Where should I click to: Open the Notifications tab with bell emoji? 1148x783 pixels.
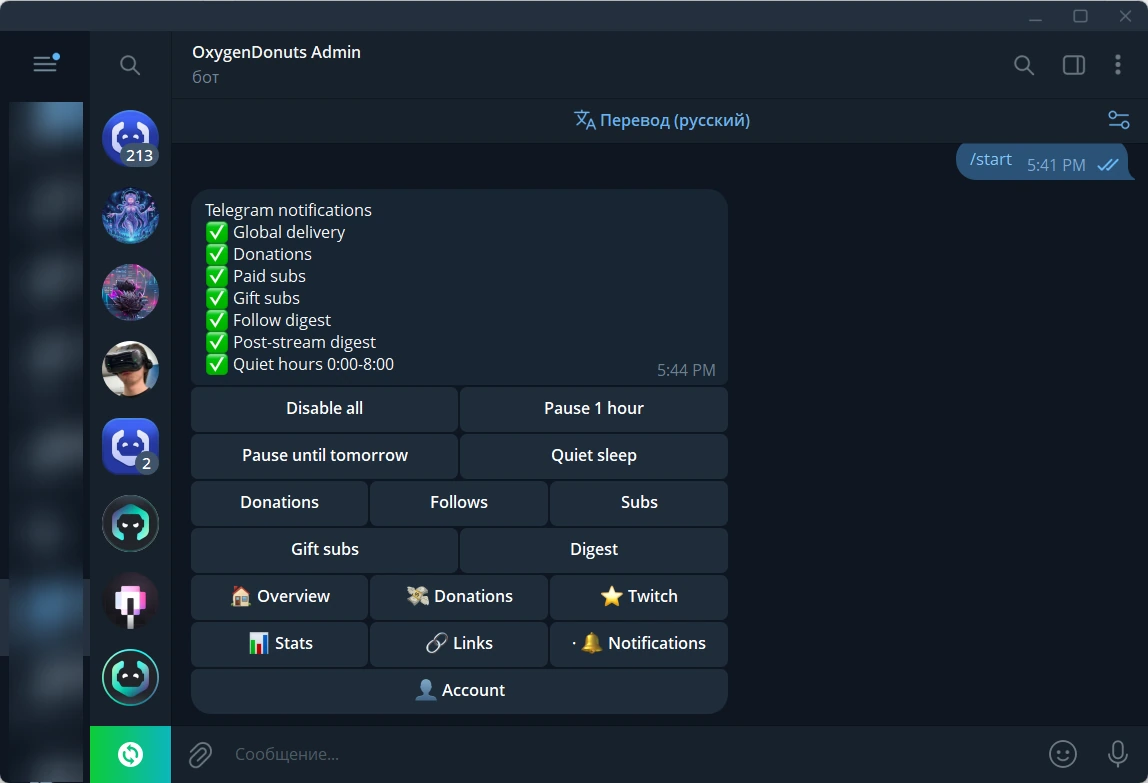click(639, 643)
